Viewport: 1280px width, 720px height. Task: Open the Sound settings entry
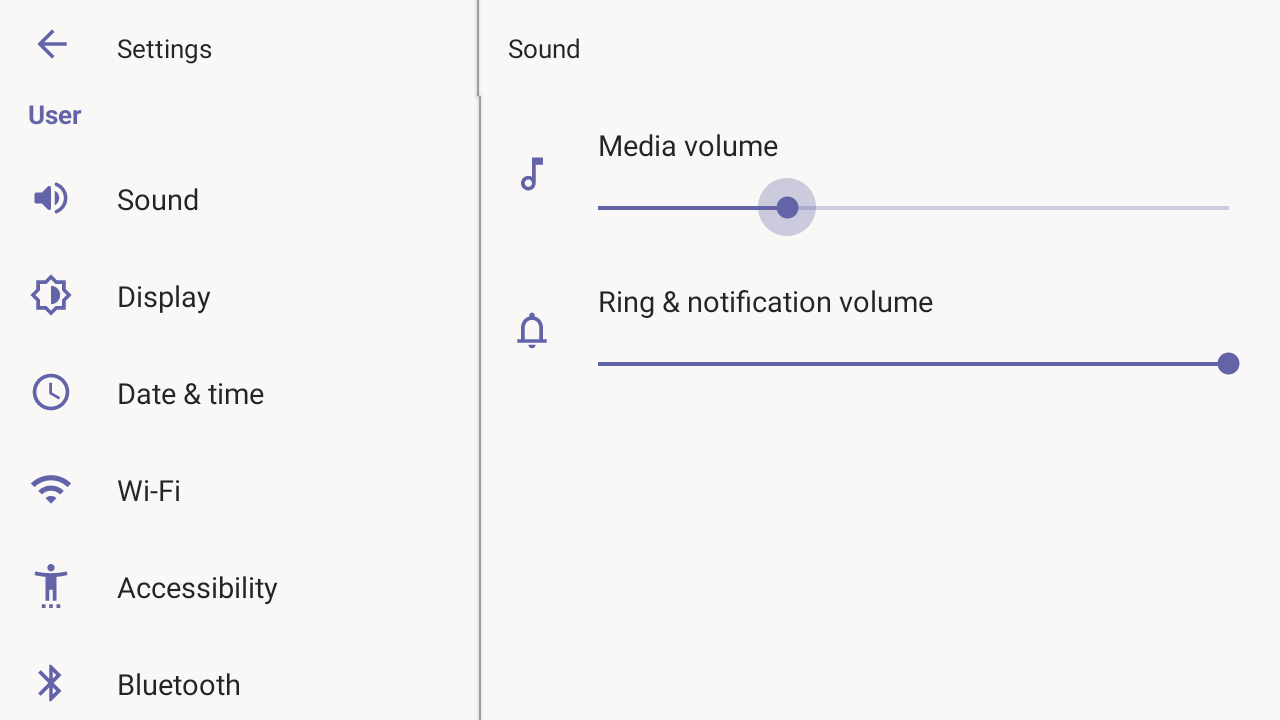tap(240, 200)
